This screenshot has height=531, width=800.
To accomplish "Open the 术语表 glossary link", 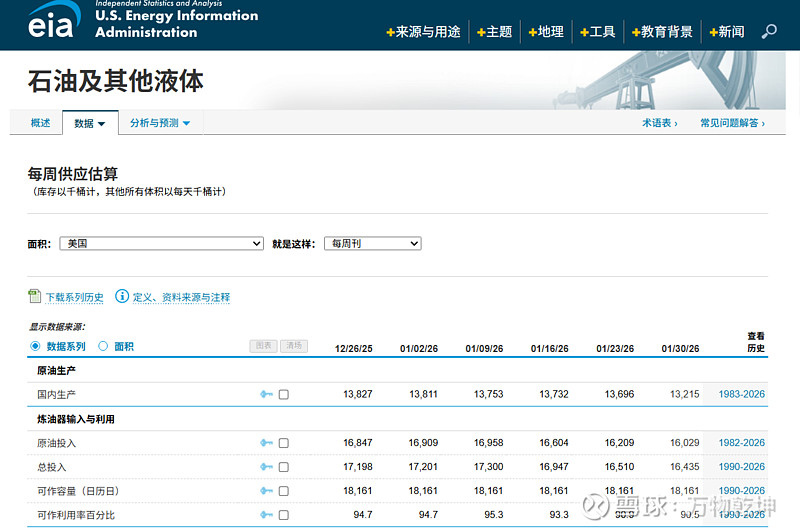I will [x=659, y=123].
